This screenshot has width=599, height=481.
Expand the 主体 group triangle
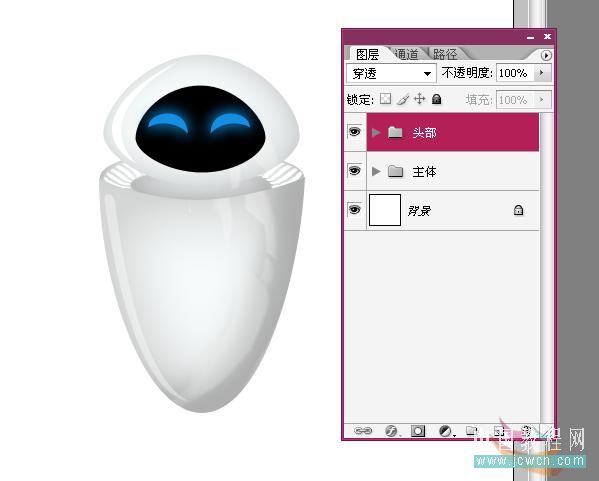click(x=376, y=171)
